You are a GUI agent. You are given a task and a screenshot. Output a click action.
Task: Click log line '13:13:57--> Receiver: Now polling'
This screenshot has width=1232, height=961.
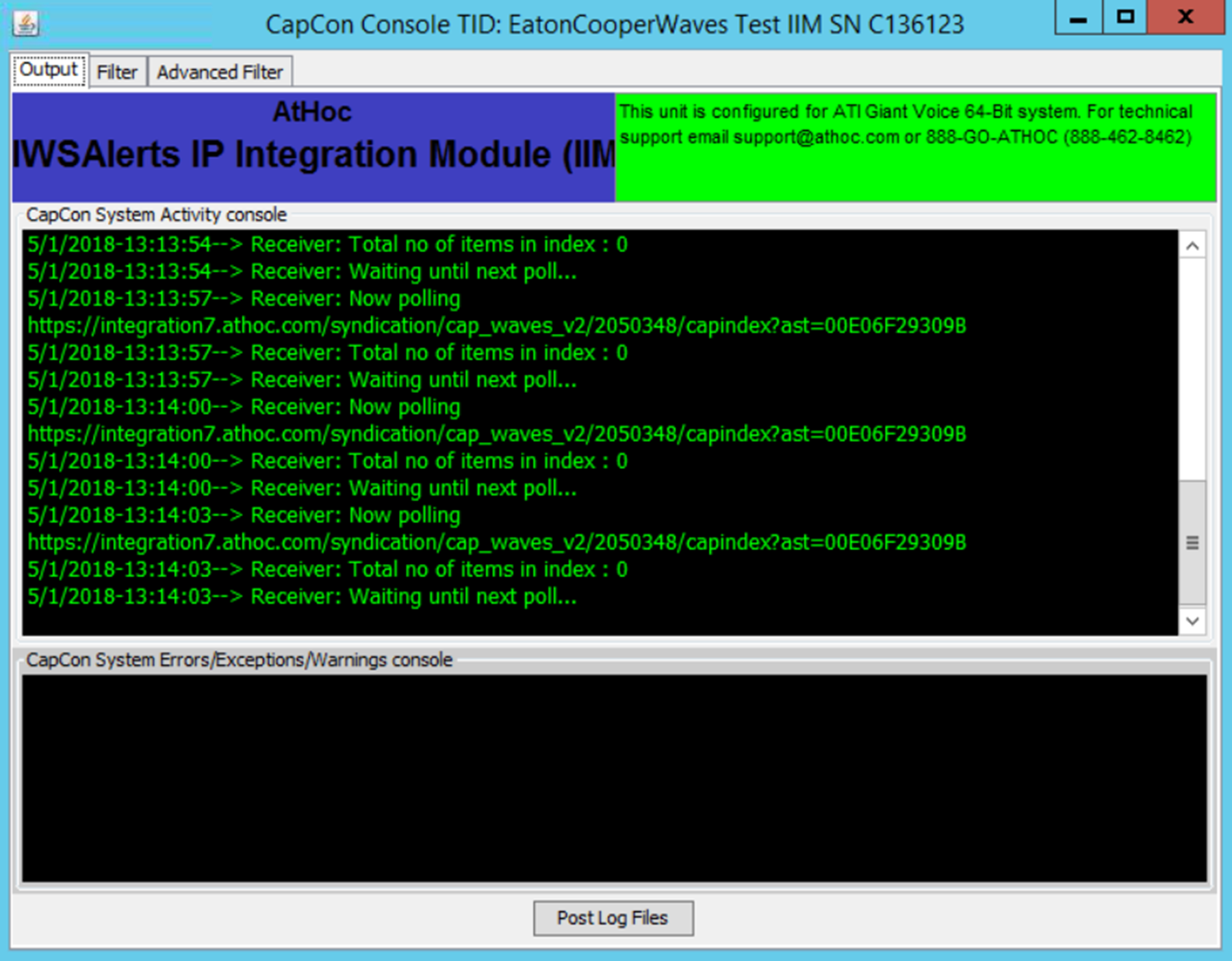click(244, 298)
